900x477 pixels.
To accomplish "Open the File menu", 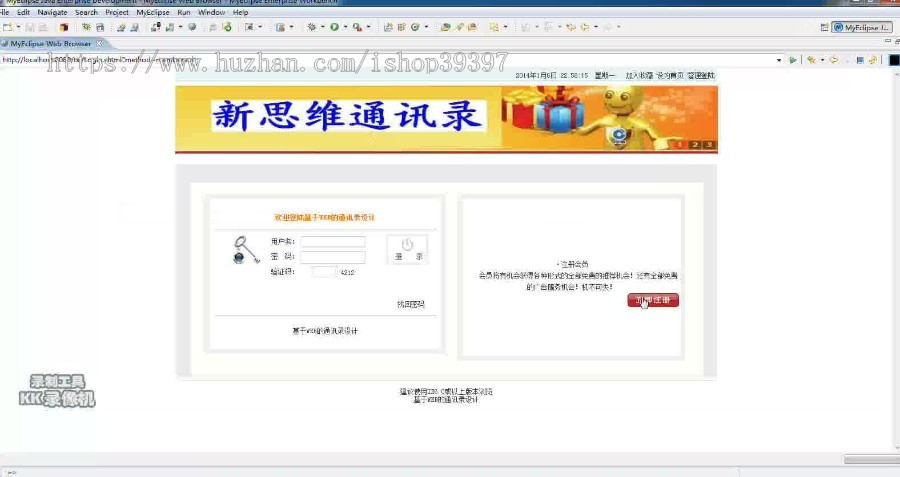I will click(5, 12).
